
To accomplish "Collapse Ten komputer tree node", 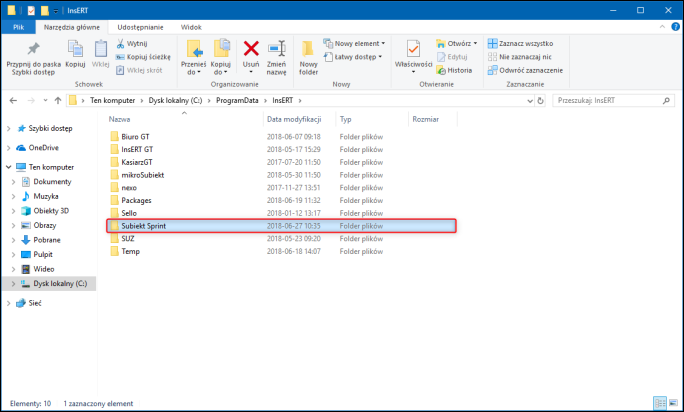I will pos(8,167).
